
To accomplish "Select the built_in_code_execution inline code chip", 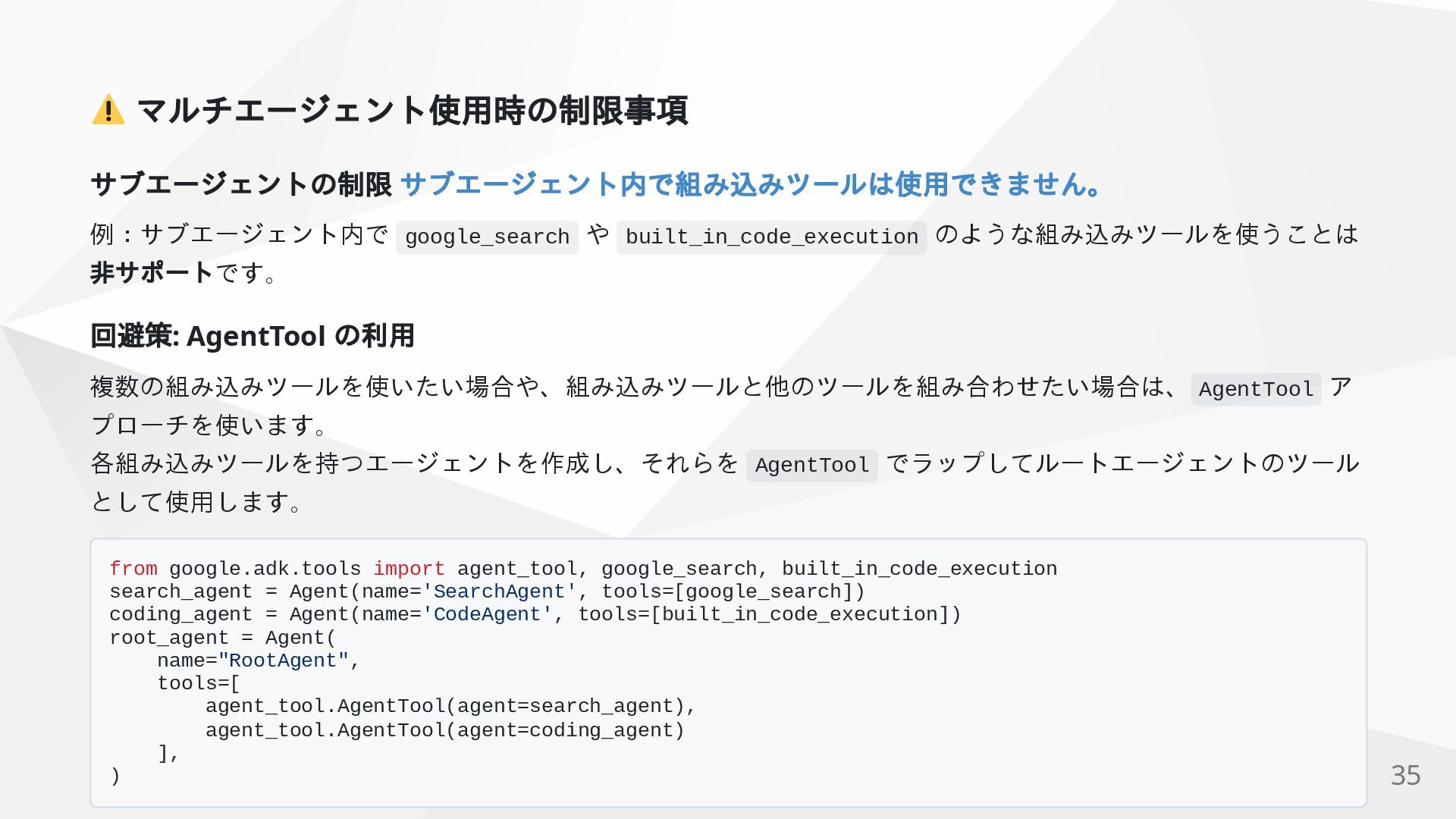I will point(771,237).
